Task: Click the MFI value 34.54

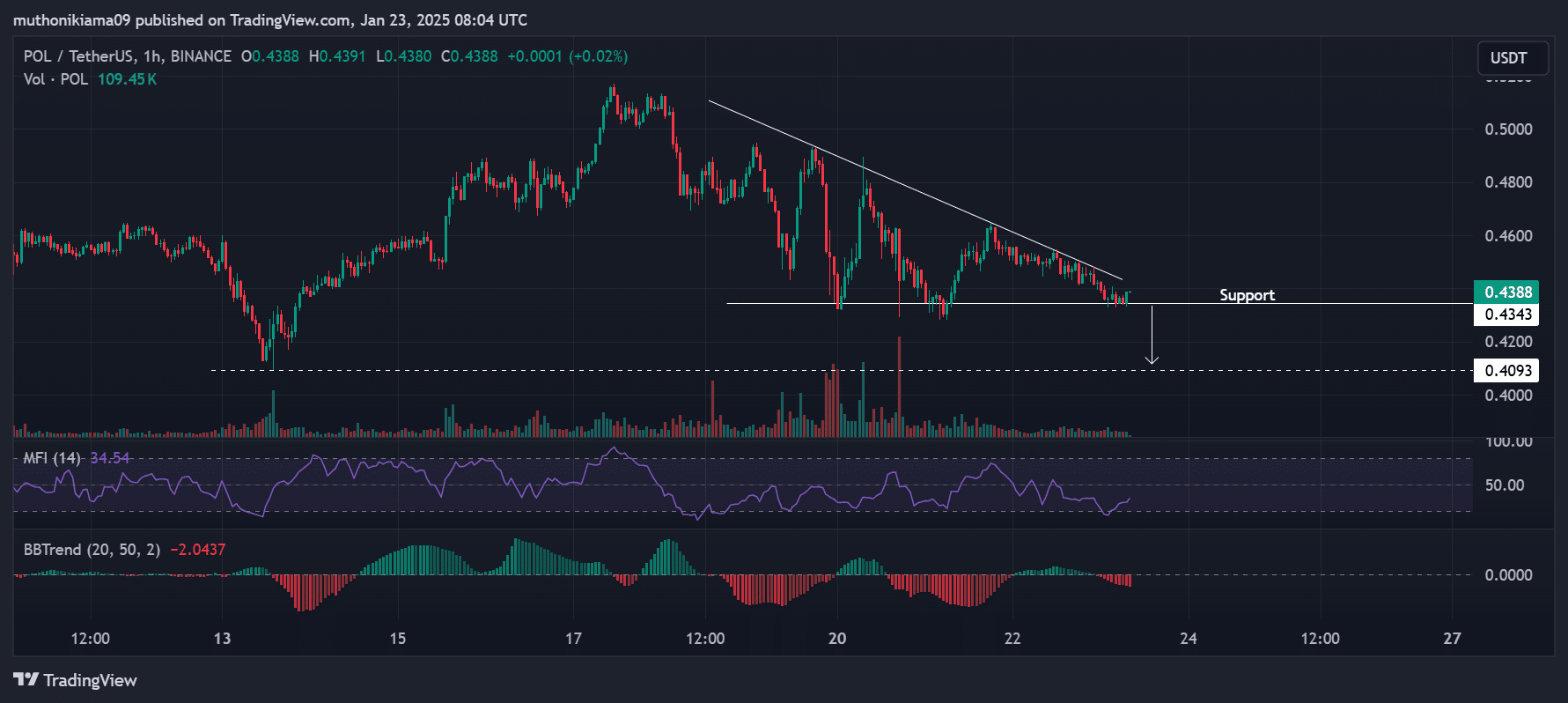Action: (110, 458)
